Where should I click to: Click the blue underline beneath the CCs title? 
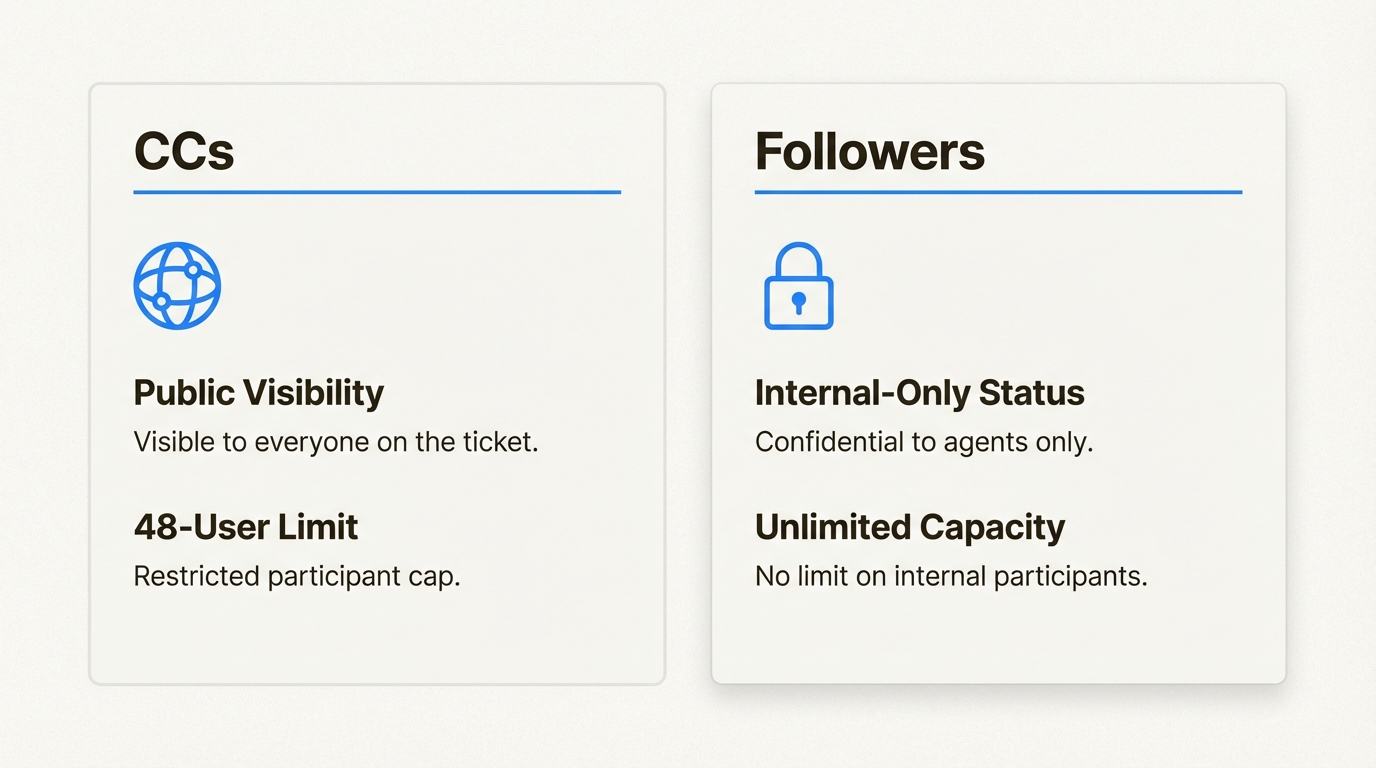tap(377, 192)
